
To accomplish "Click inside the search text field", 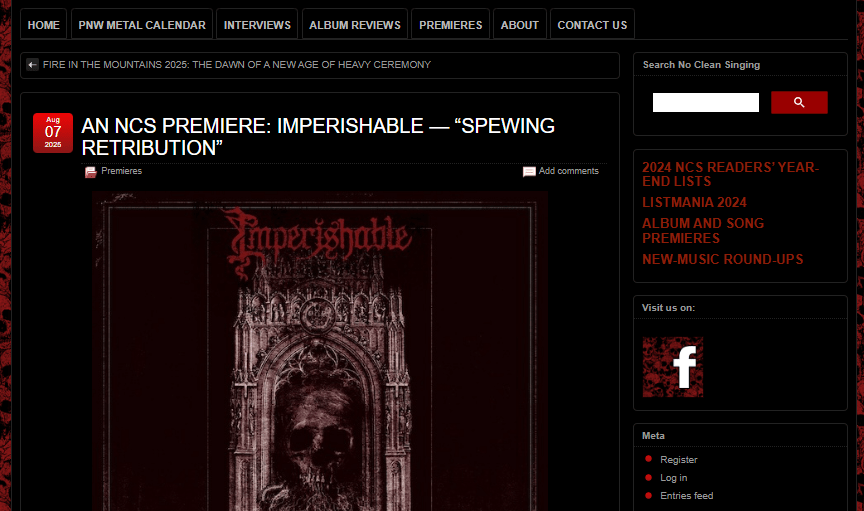I will [x=706, y=103].
